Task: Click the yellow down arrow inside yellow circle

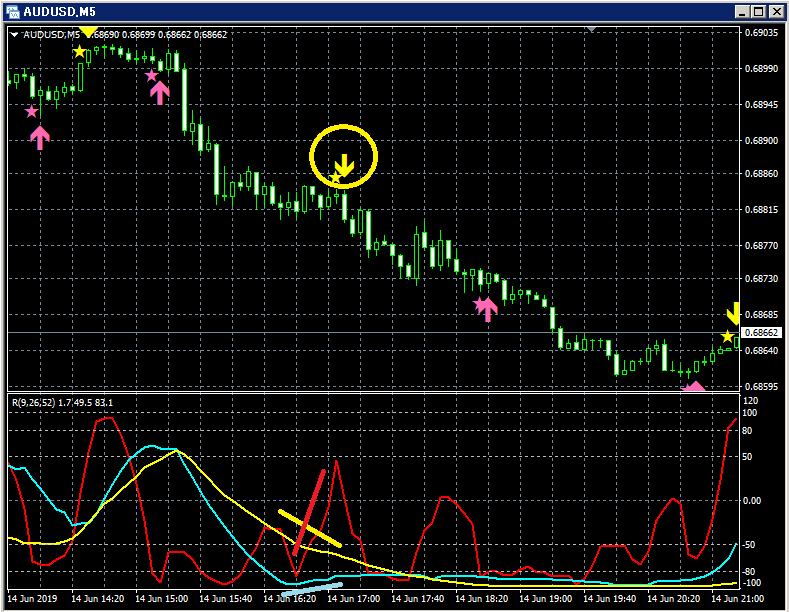Action: pyautogui.click(x=345, y=166)
